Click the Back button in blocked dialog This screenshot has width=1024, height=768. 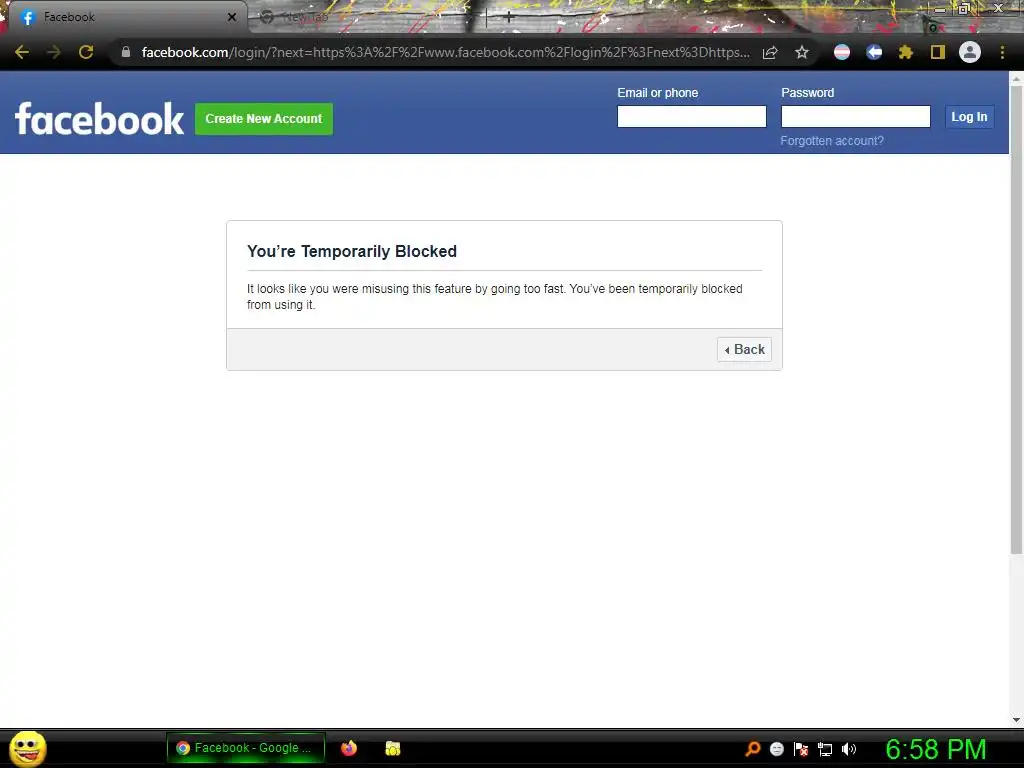point(744,349)
